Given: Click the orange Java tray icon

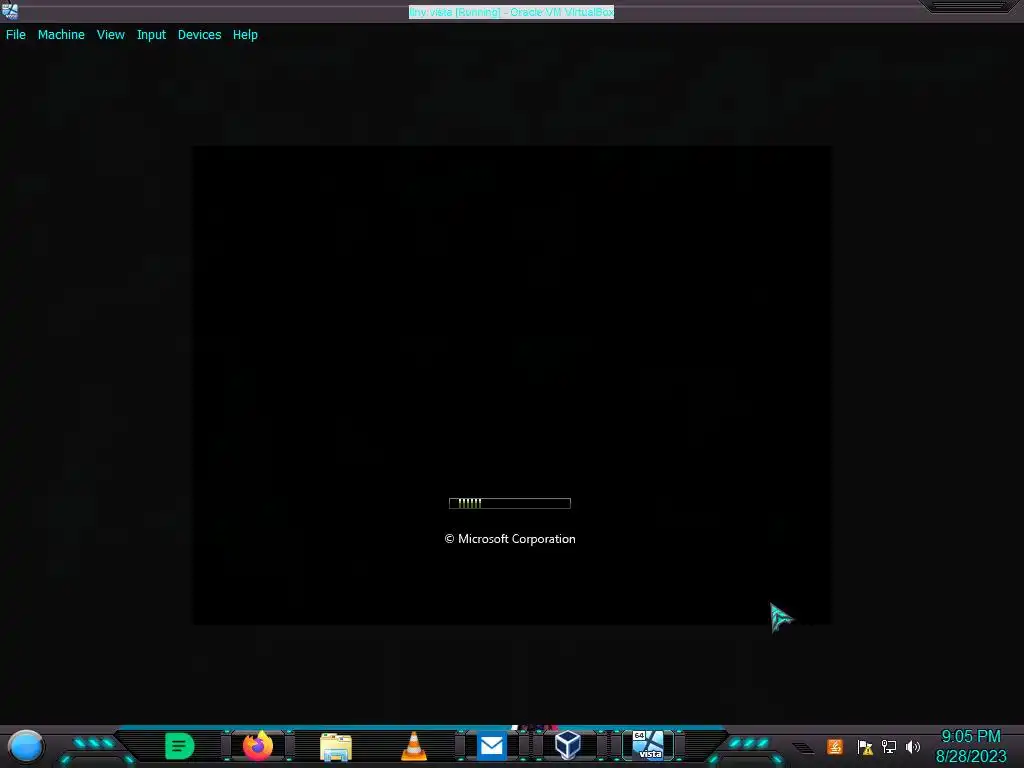Looking at the screenshot, I should [835, 746].
